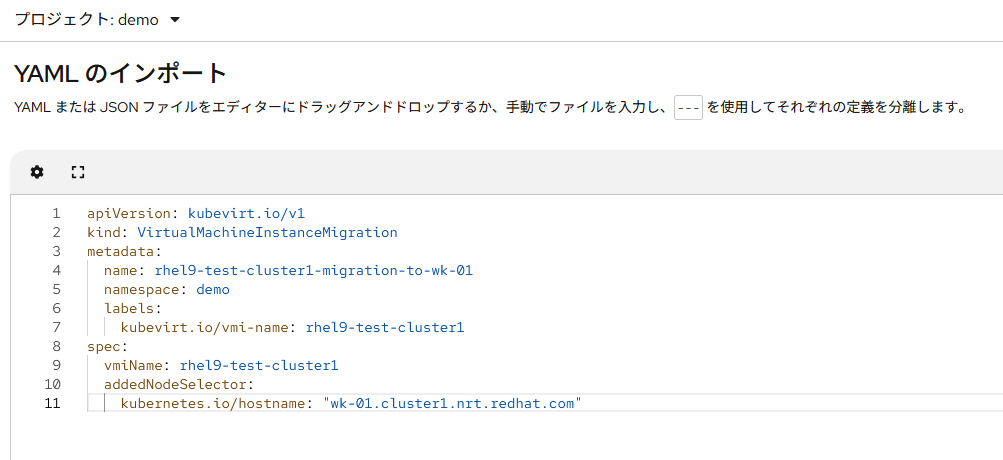Click the hostname value wk-01.cluster1.nrt.redhat.com

click(451, 403)
